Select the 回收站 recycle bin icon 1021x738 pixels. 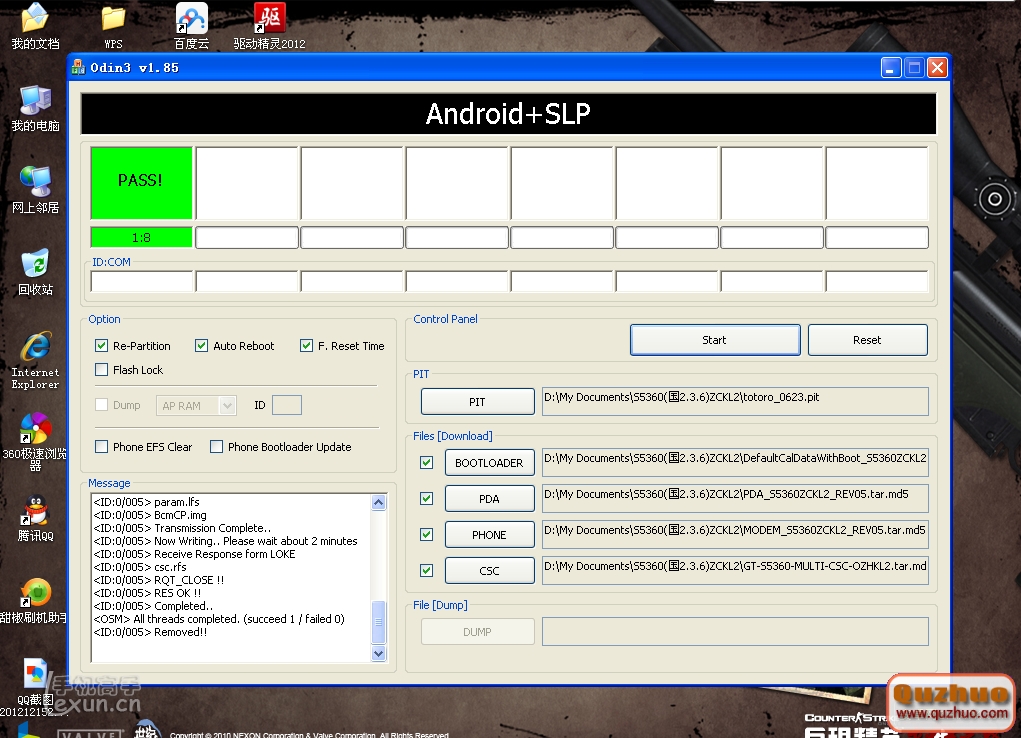[35, 264]
